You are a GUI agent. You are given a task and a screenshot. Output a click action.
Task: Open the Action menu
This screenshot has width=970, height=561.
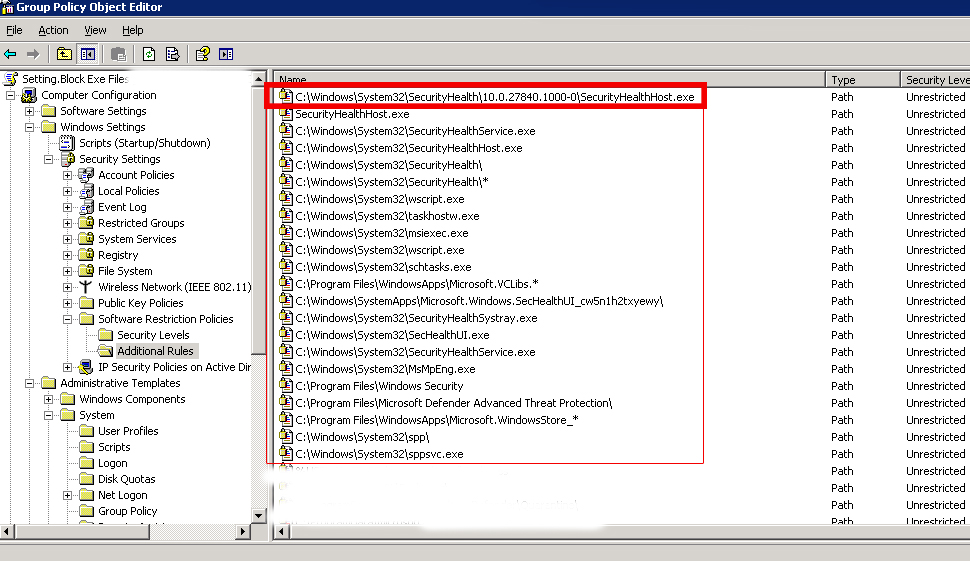pos(53,30)
